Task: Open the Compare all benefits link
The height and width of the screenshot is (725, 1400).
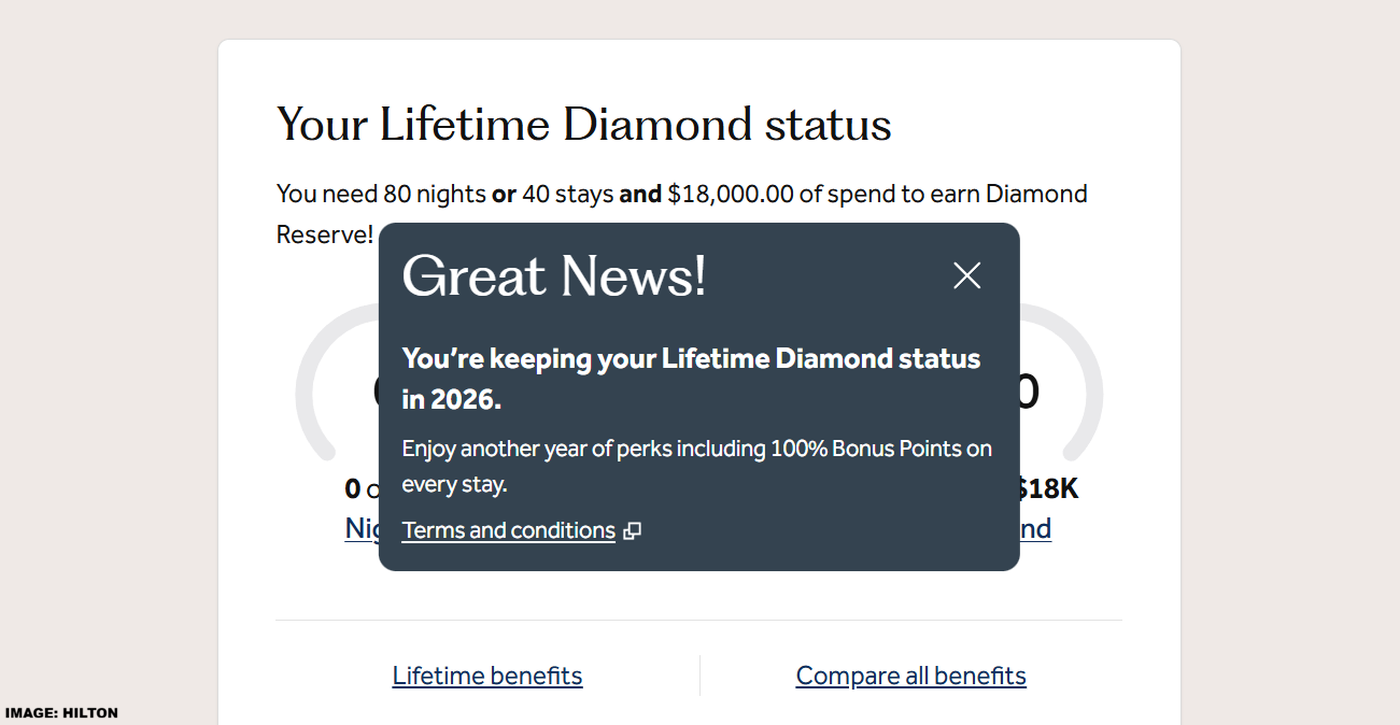Action: coord(911,676)
